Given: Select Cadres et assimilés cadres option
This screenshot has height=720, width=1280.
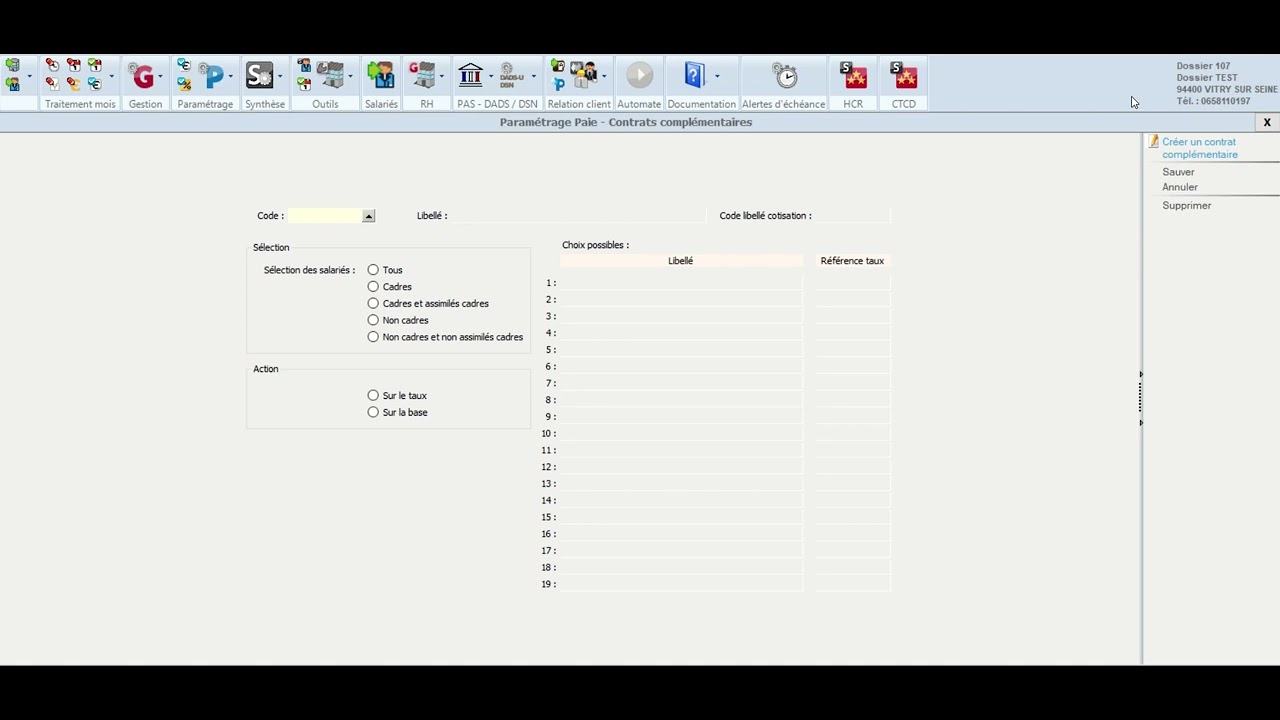Looking at the screenshot, I should pyautogui.click(x=373, y=303).
